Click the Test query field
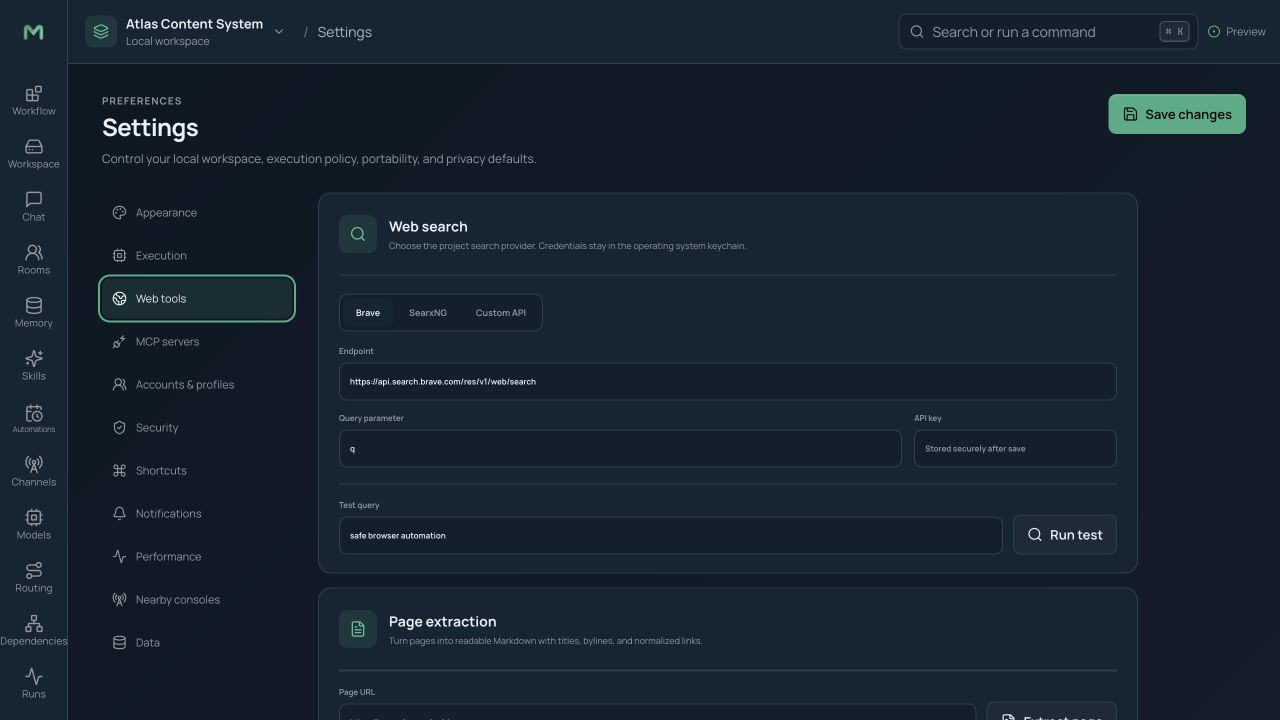 [x=670, y=535]
